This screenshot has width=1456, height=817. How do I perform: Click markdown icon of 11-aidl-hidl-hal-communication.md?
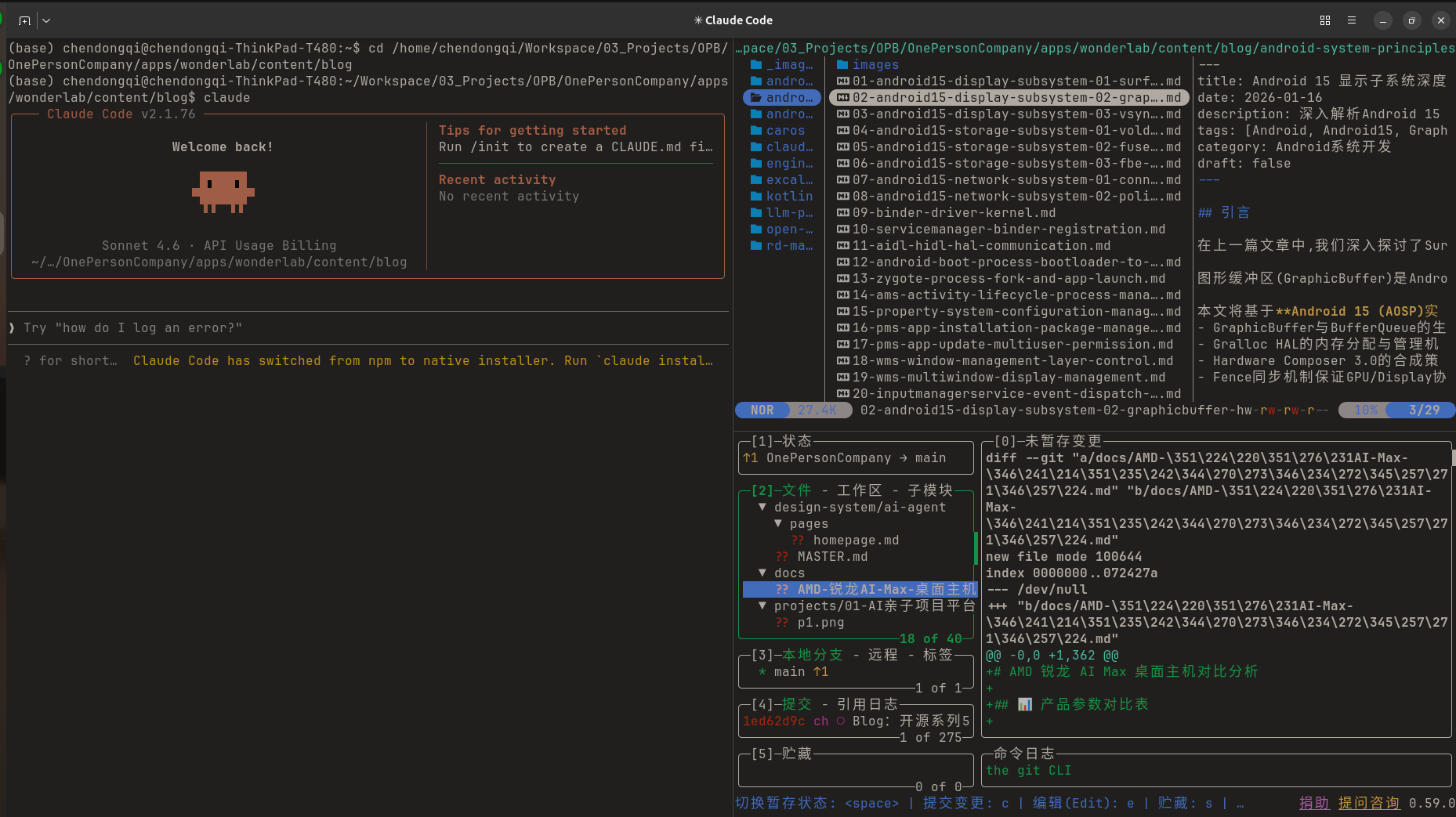point(842,246)
